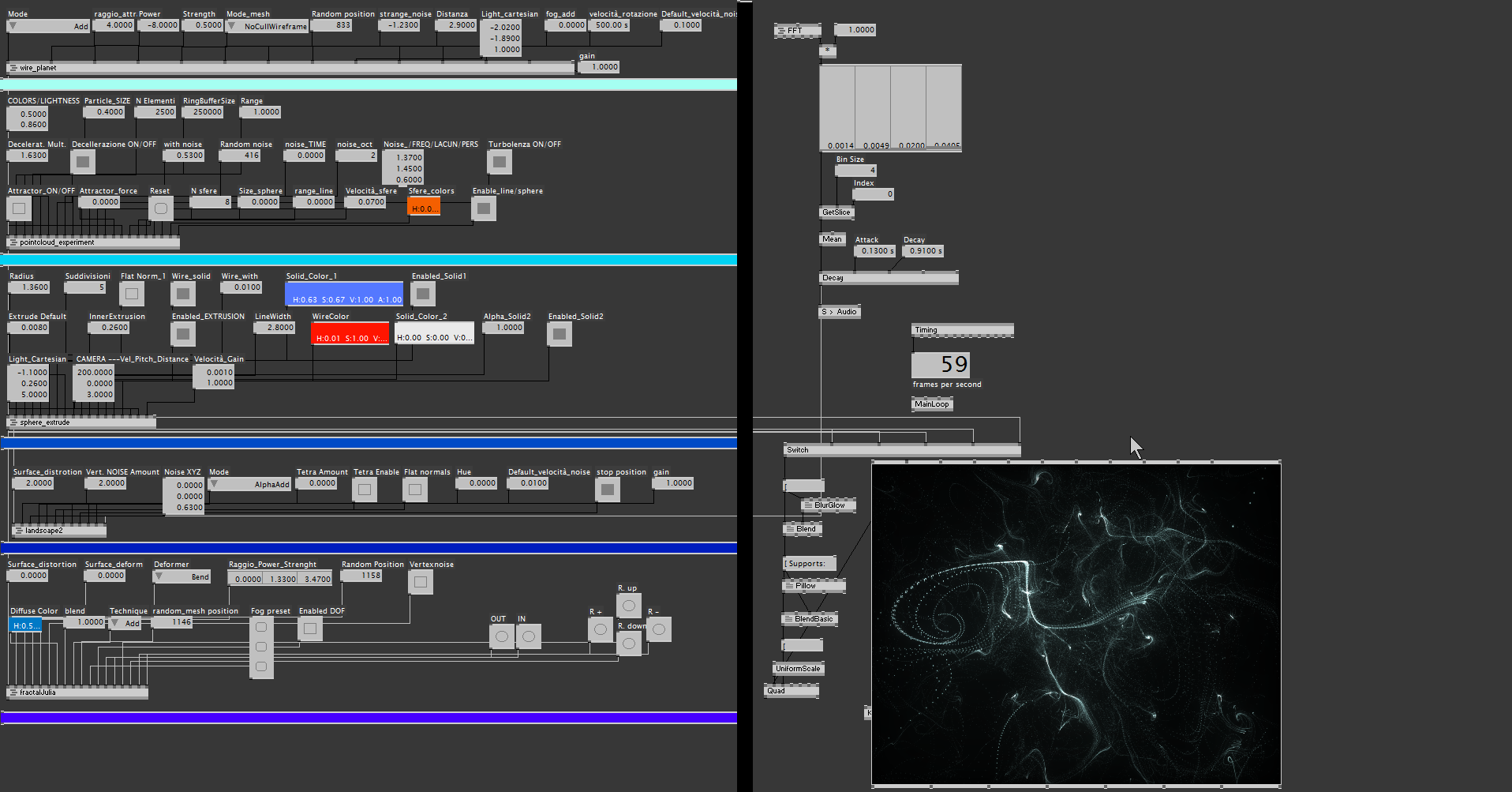Enable the Attractor_ON/OFF toggle
The image size is (1512, 792).
19,208
